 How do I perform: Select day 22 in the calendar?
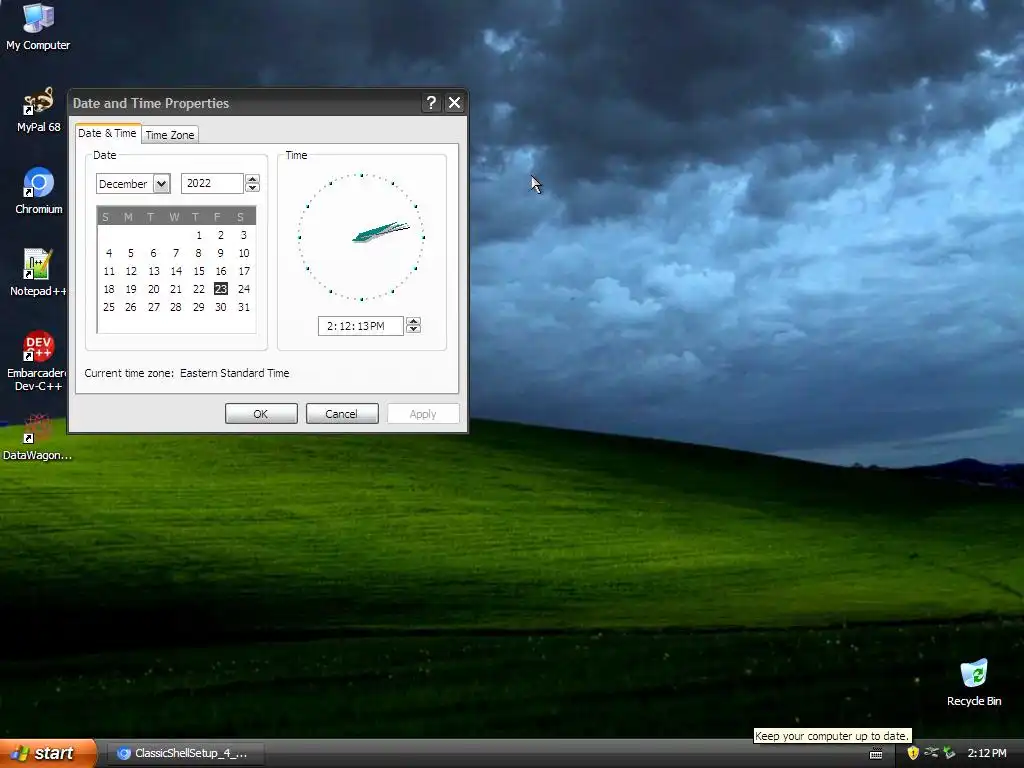[199, 289]
